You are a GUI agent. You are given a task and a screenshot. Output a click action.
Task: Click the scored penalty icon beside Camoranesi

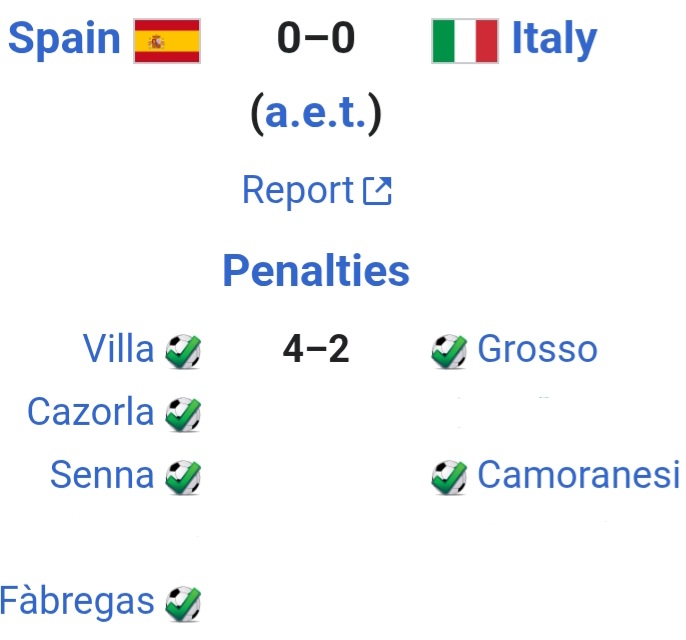(449, 477)
